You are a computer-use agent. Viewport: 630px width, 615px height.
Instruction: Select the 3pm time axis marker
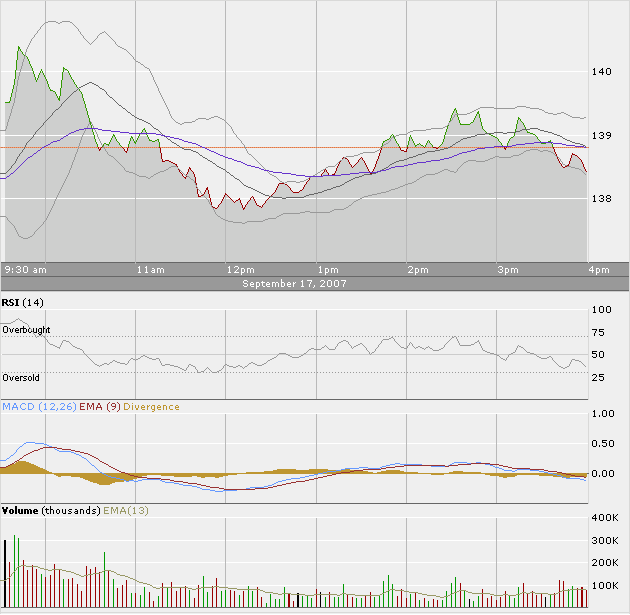point(508,270)
